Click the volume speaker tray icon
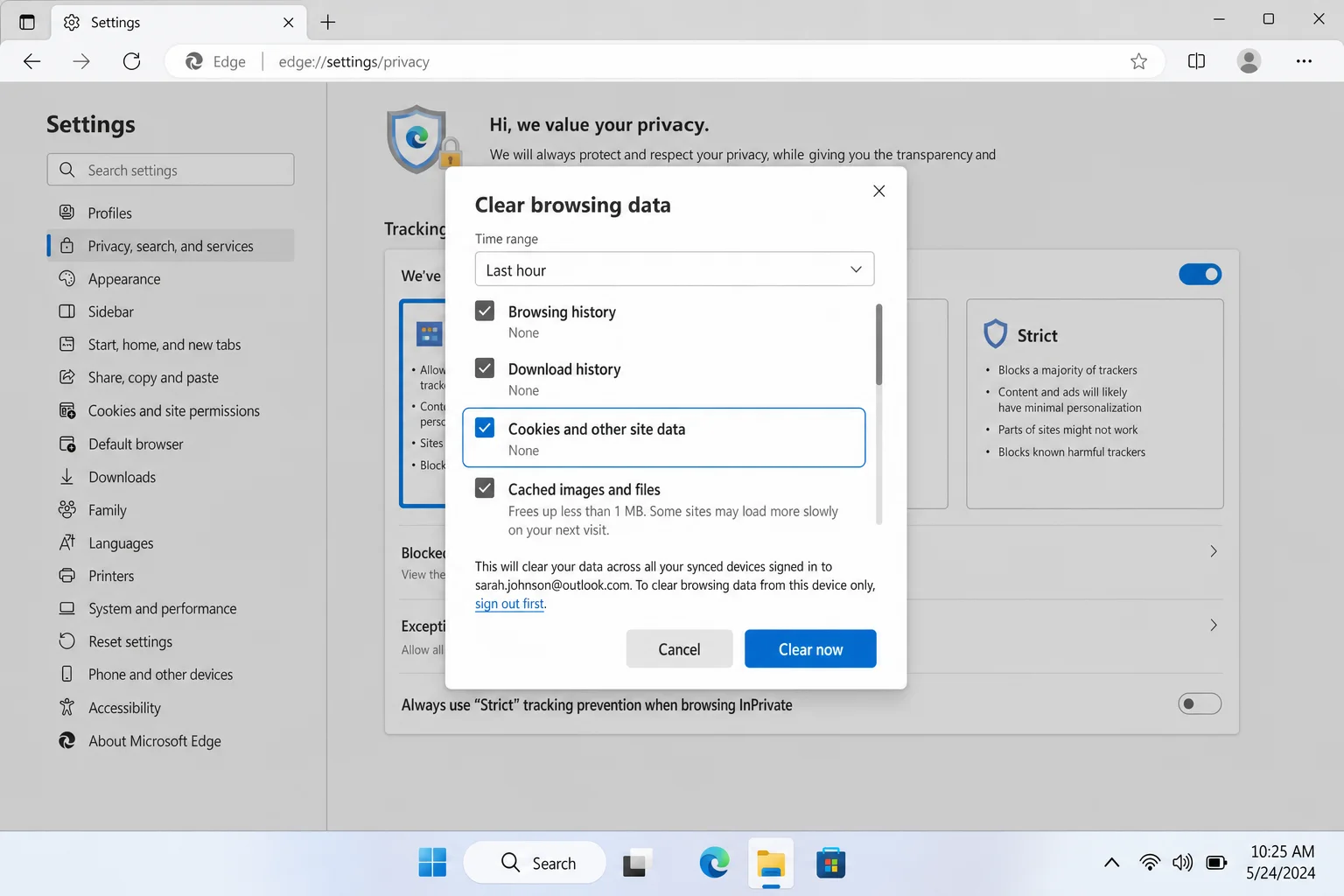The height and width of the screenshot is (896, 1344). (1182, 863)
